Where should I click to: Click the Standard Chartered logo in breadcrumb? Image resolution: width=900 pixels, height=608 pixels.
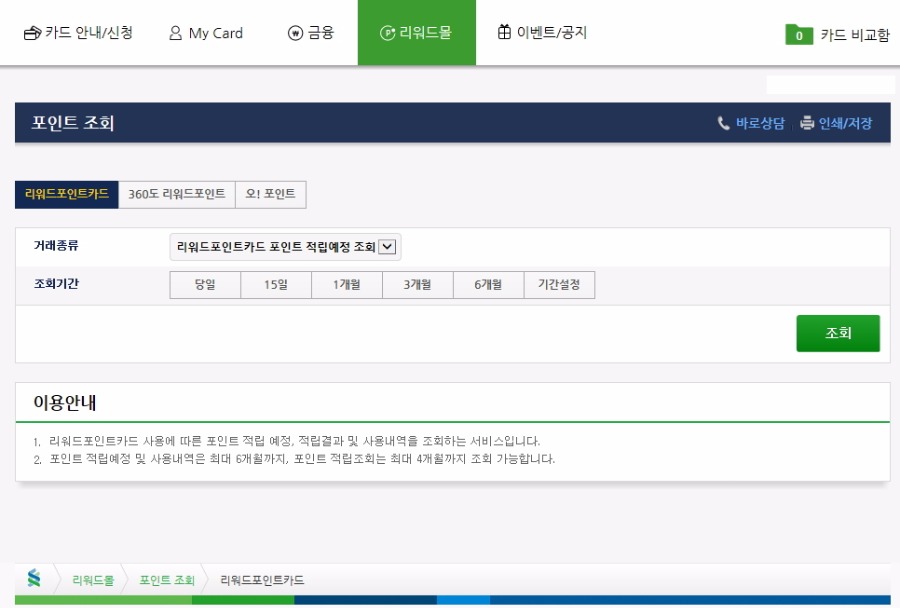[34, 579]
